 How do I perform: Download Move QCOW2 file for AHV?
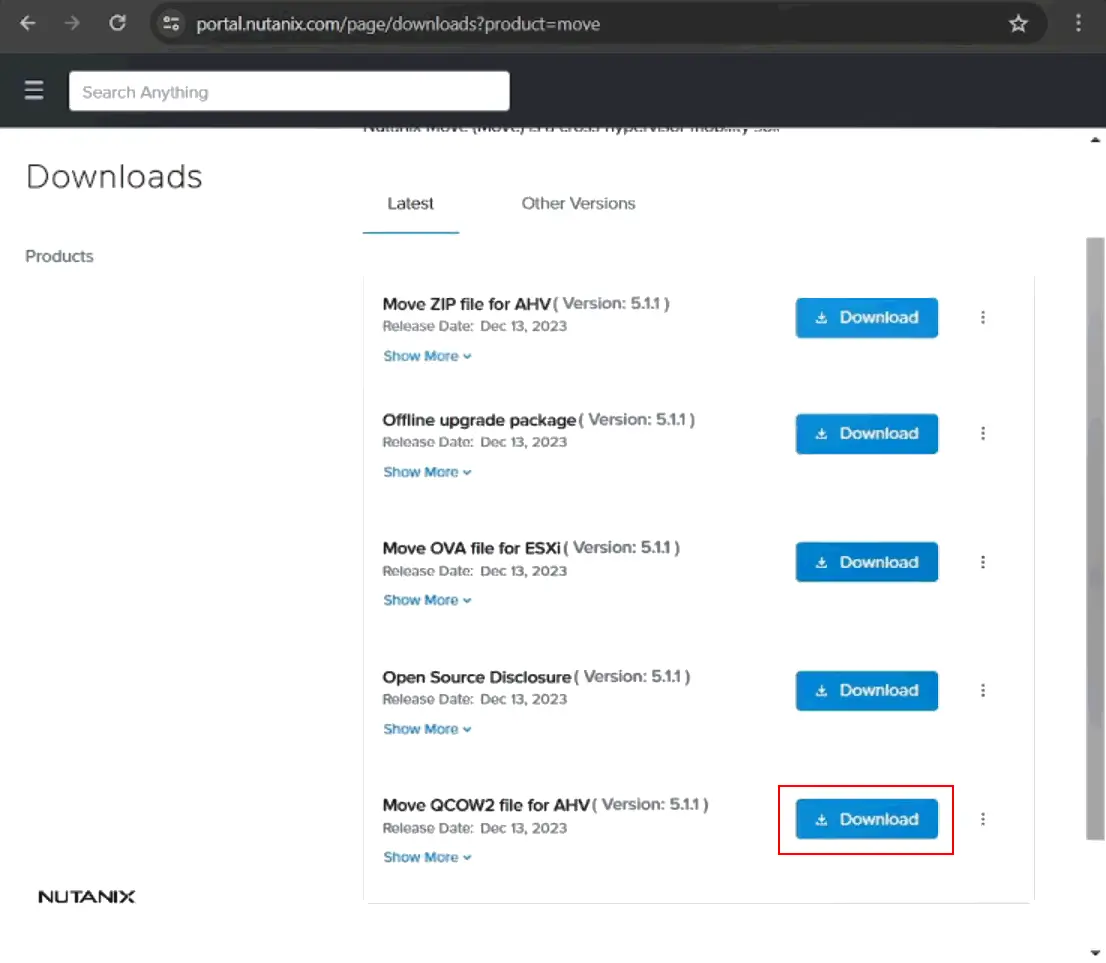click(867, 818)
